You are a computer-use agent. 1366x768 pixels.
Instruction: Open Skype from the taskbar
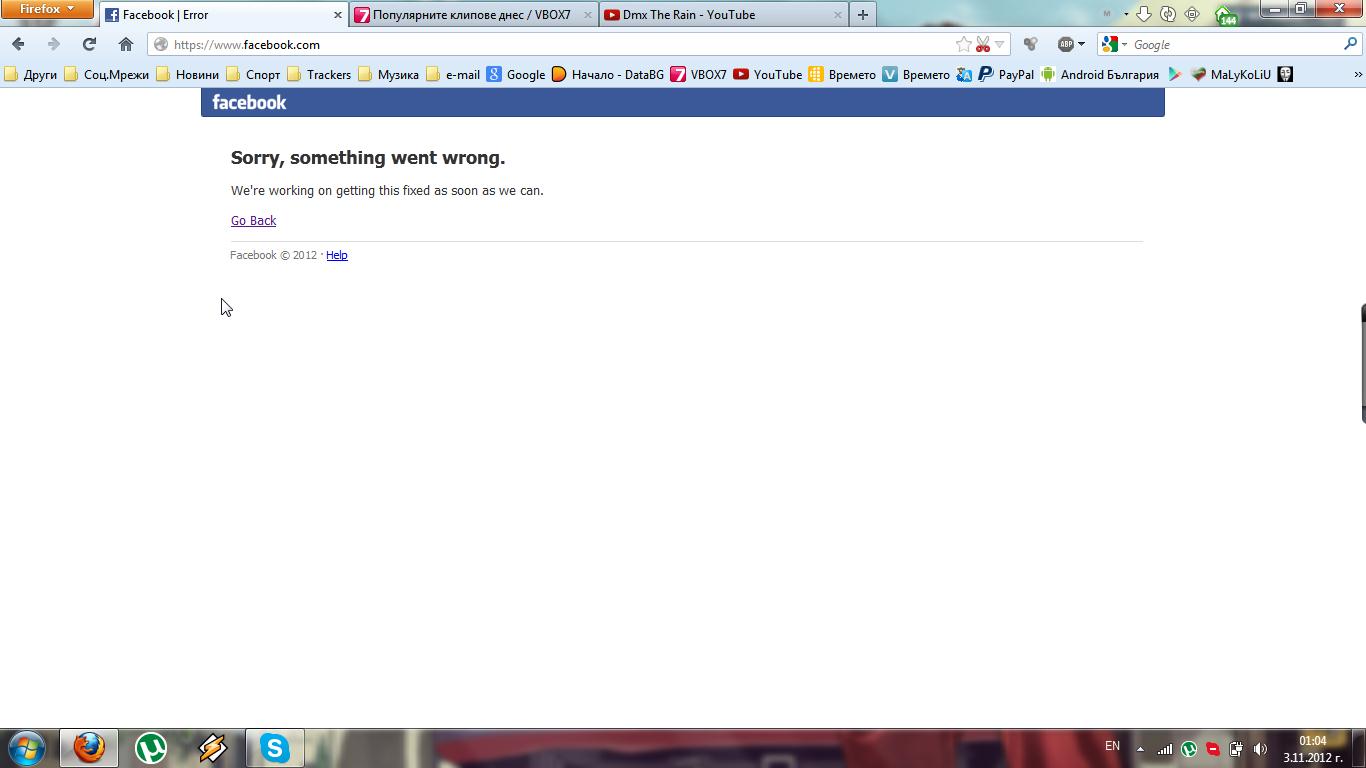click(x=275, y=748)
